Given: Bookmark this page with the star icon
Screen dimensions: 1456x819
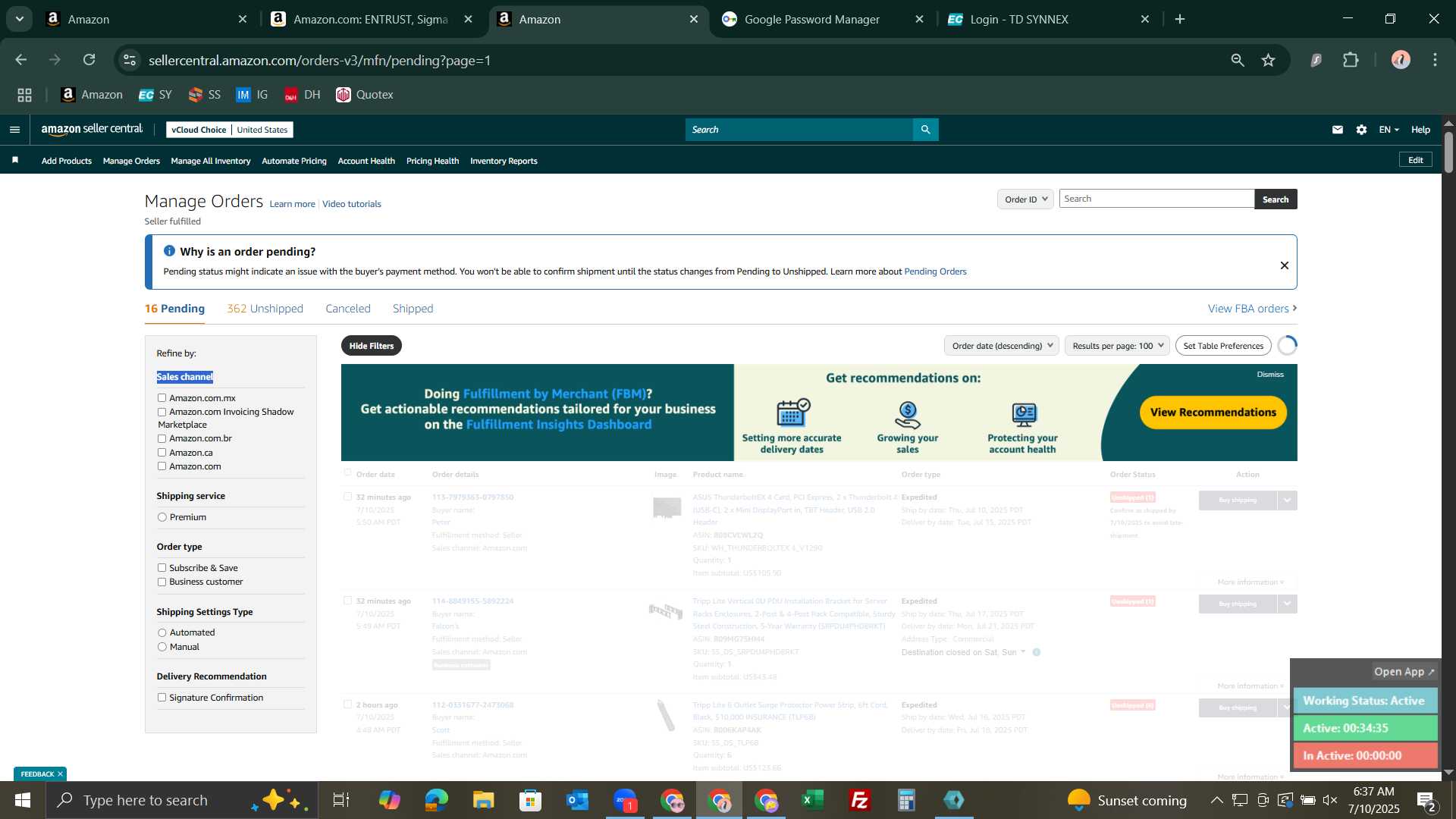Looking at the screenshot, I should pos(1268,60).
